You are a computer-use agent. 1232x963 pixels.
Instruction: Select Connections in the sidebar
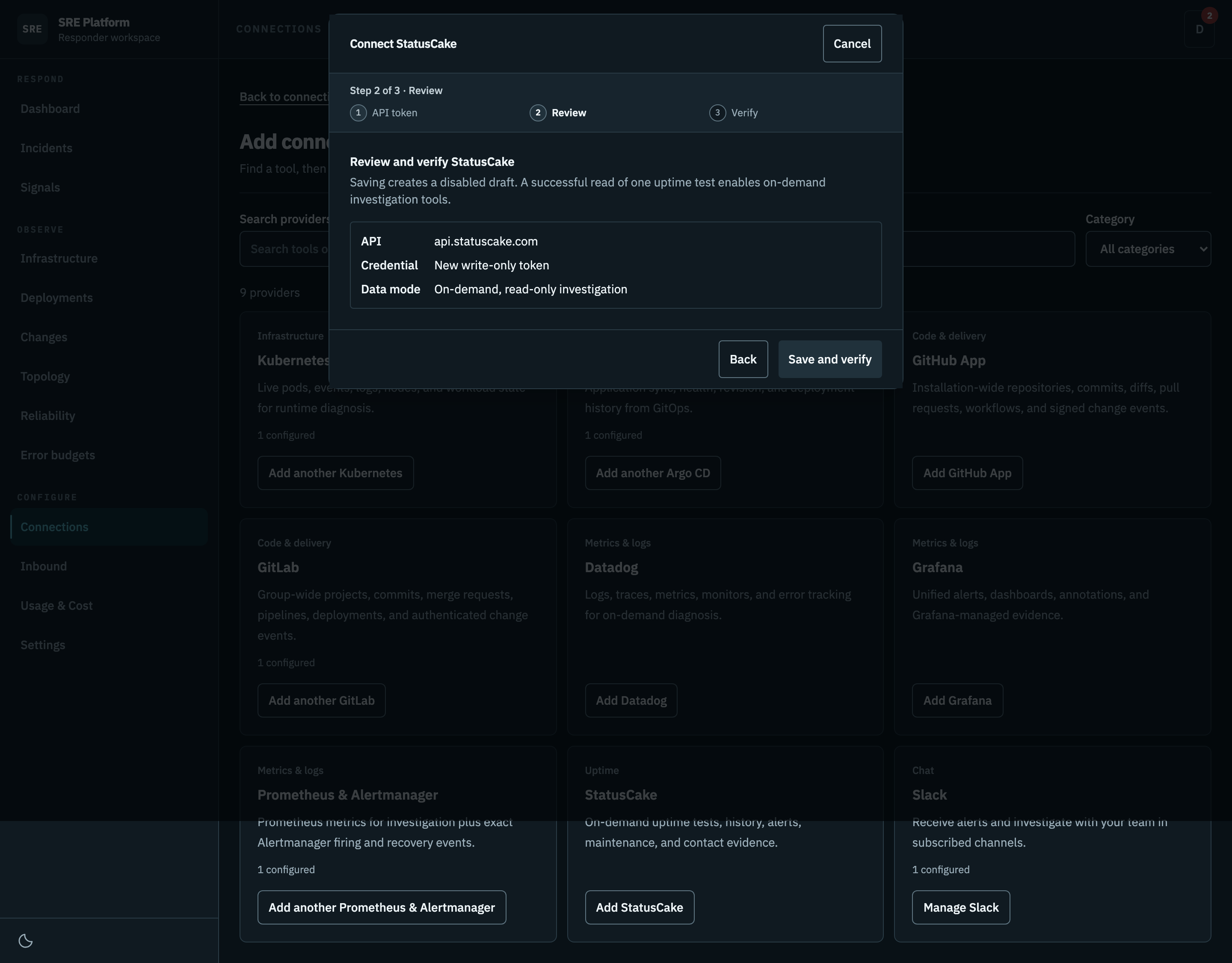[109, 527]
